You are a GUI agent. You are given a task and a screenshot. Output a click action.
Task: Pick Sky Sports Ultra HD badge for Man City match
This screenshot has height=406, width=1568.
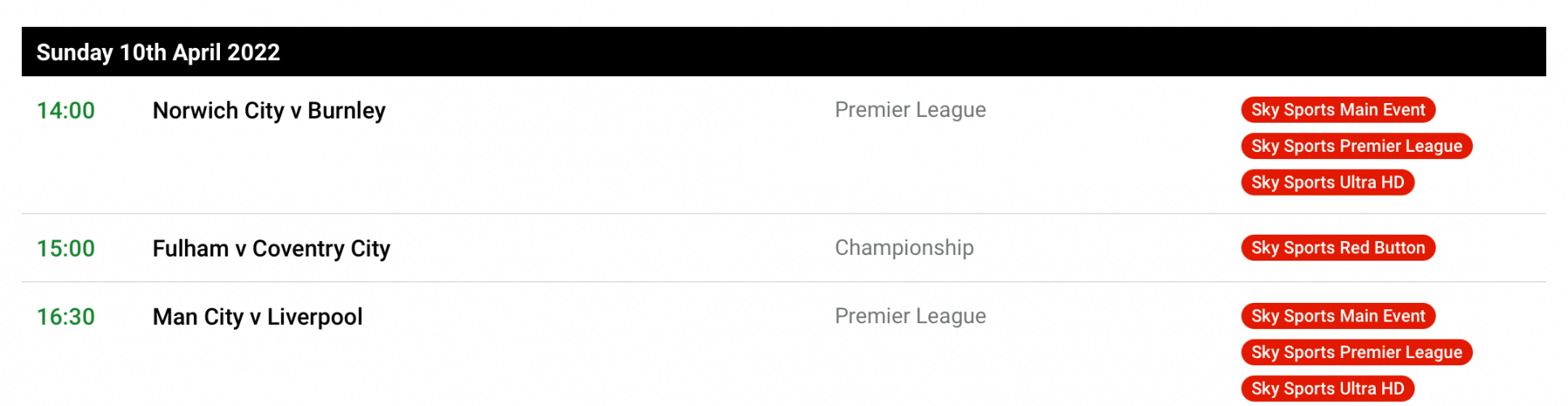click(x=1327, y=389)
